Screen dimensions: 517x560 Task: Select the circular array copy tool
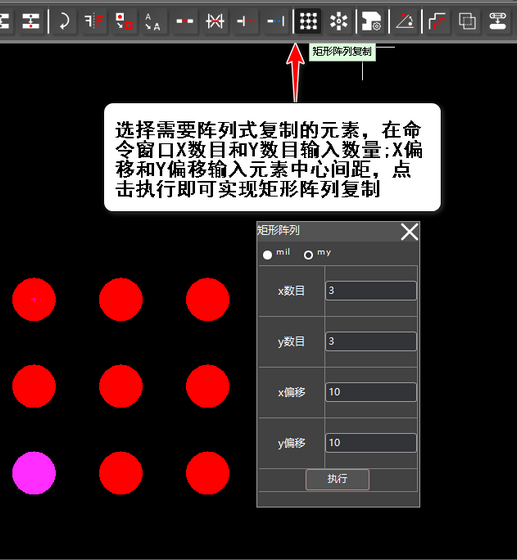pyautogui.click(x=338, y=21)
